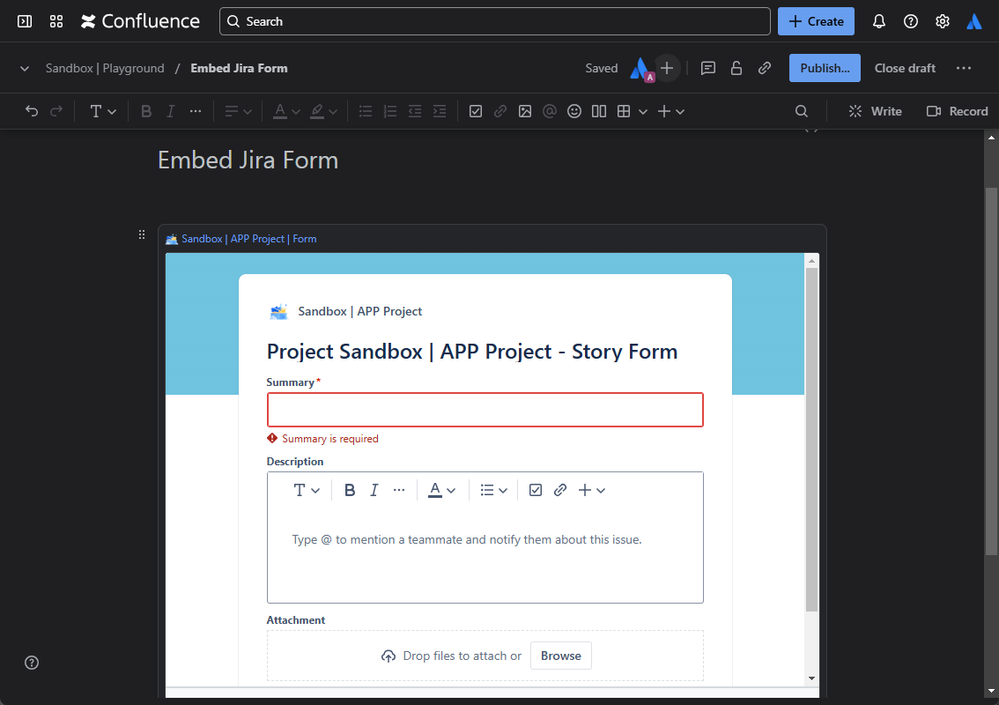999x705 pixels.
Task: Indent the list item
Action: [x=440, y=111]
